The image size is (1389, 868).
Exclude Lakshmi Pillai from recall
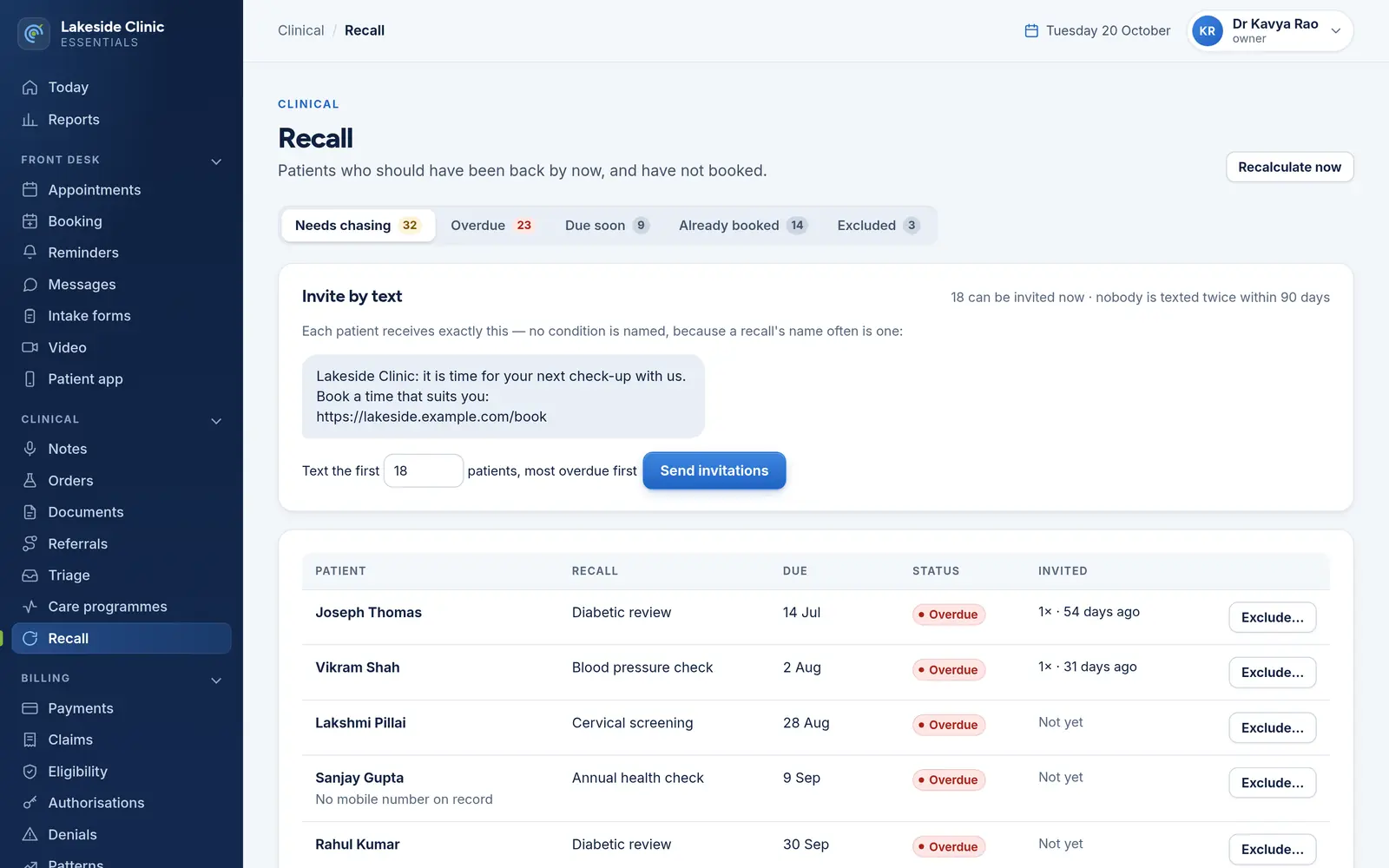pyautogui.click(x=1272, y=727)
